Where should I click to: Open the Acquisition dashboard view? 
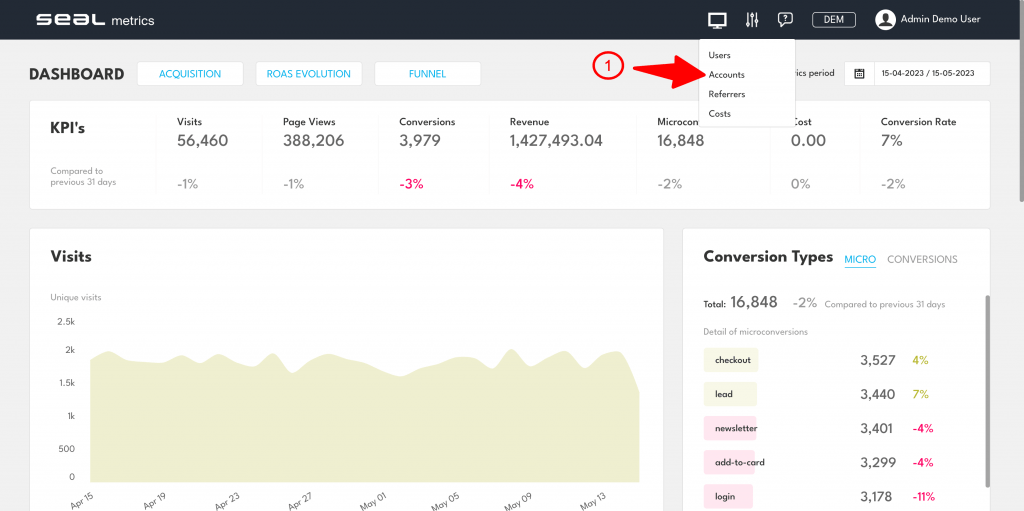coord(191,74)
